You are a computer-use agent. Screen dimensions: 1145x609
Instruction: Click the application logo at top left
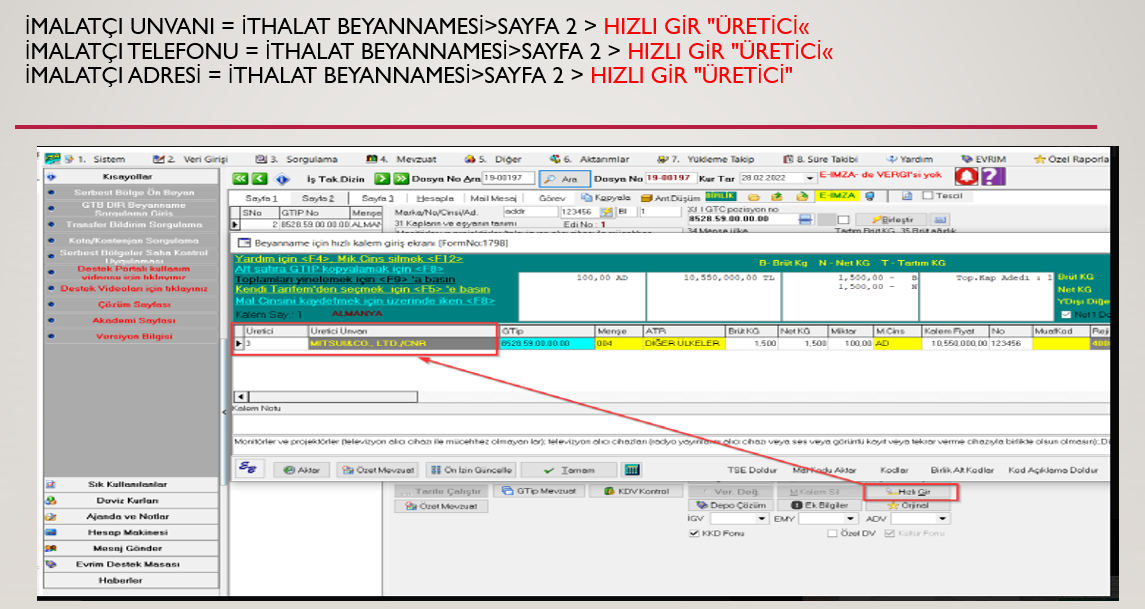(53, 158)
